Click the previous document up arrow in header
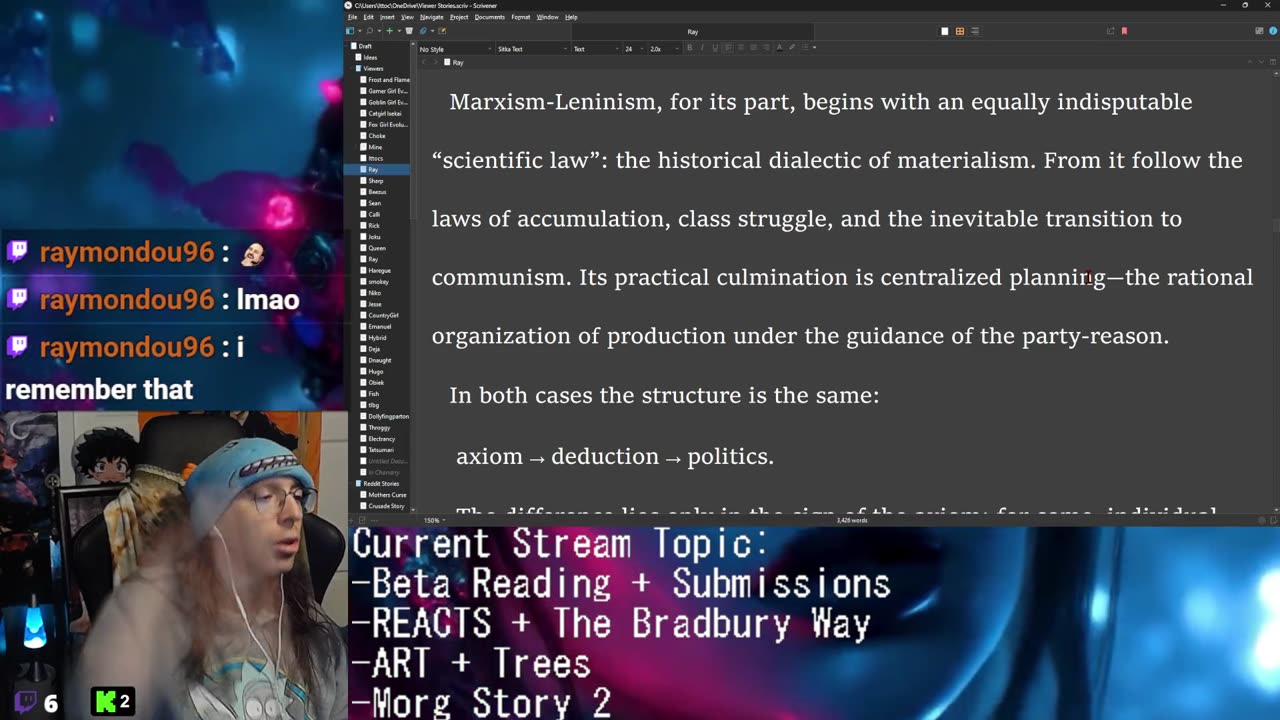The height and width of the screenshot is (720, 1280). [x=1250, y=62]
